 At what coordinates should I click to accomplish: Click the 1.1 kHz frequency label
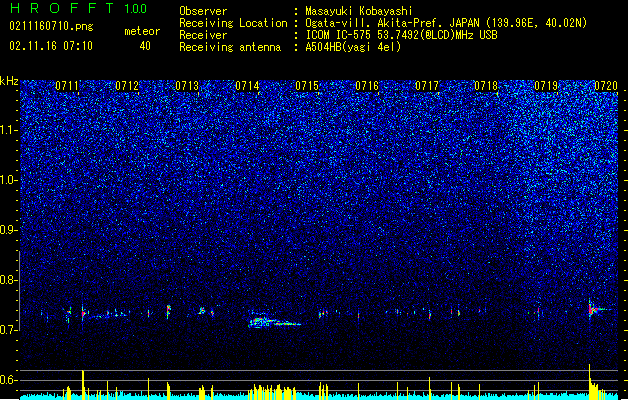pos(9,130)
